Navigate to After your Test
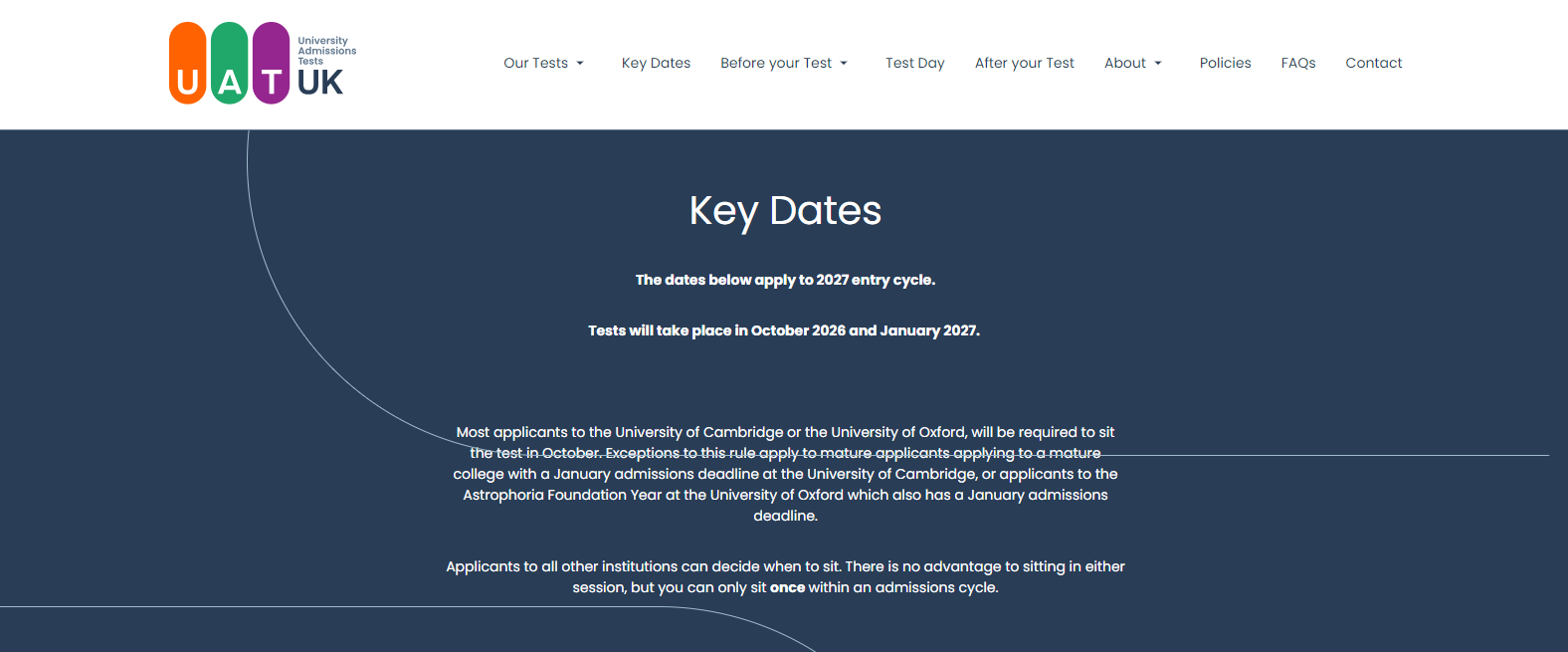The height and width of the screenshot is (652, 1568). pos(1025,63)
